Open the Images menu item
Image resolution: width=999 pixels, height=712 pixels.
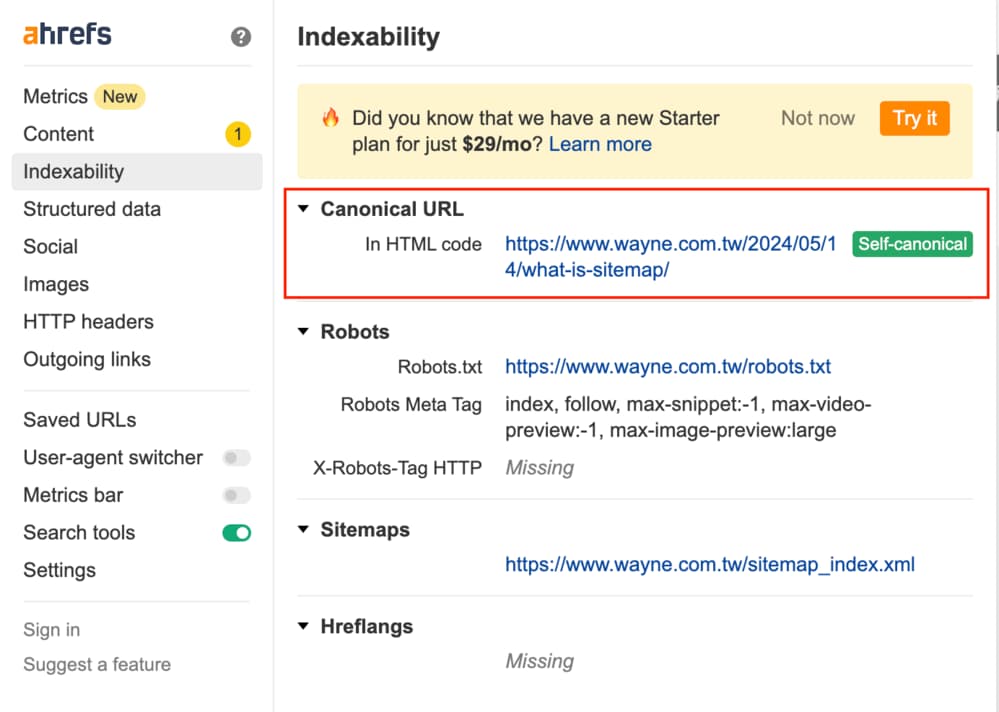tap(56, 285)
